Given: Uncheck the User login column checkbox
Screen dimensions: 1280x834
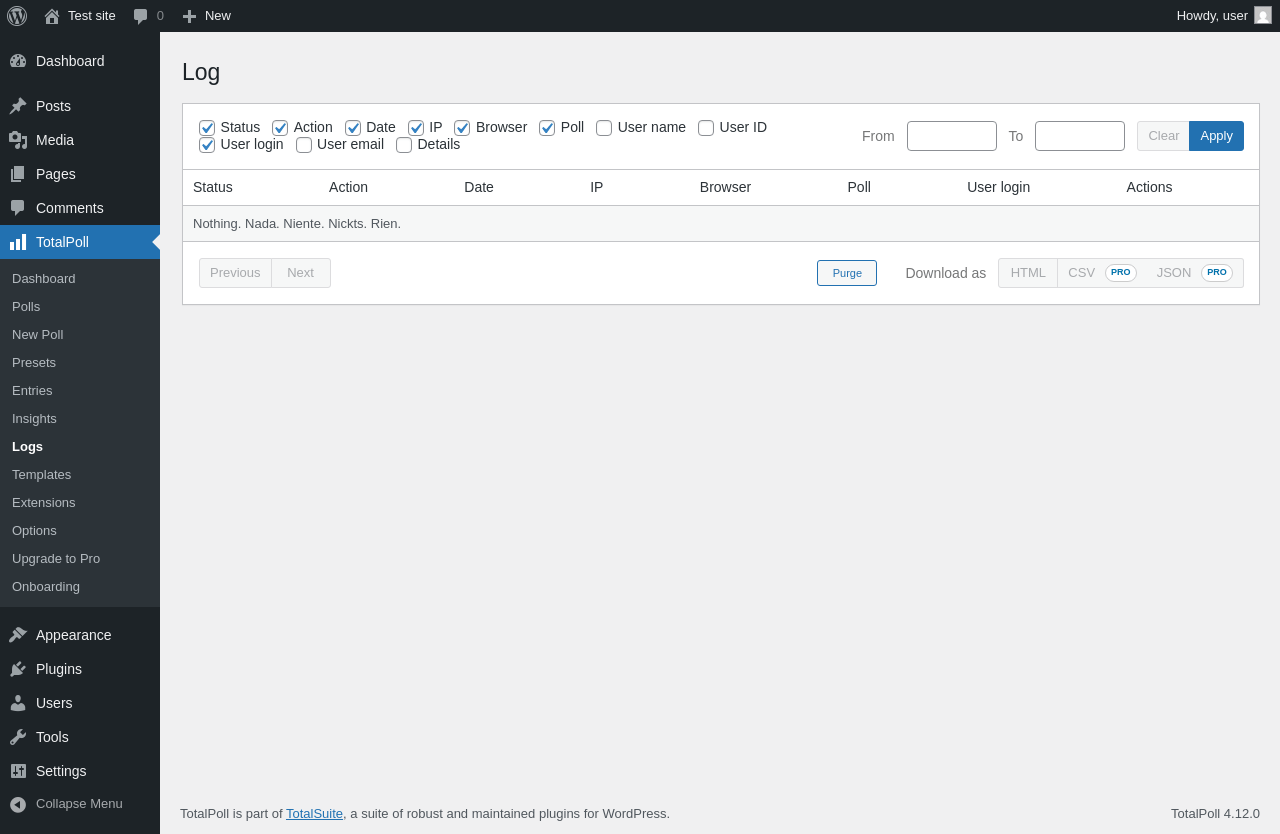Looking at the screenshot, I should pyautogui.click(x=207, y=145).
